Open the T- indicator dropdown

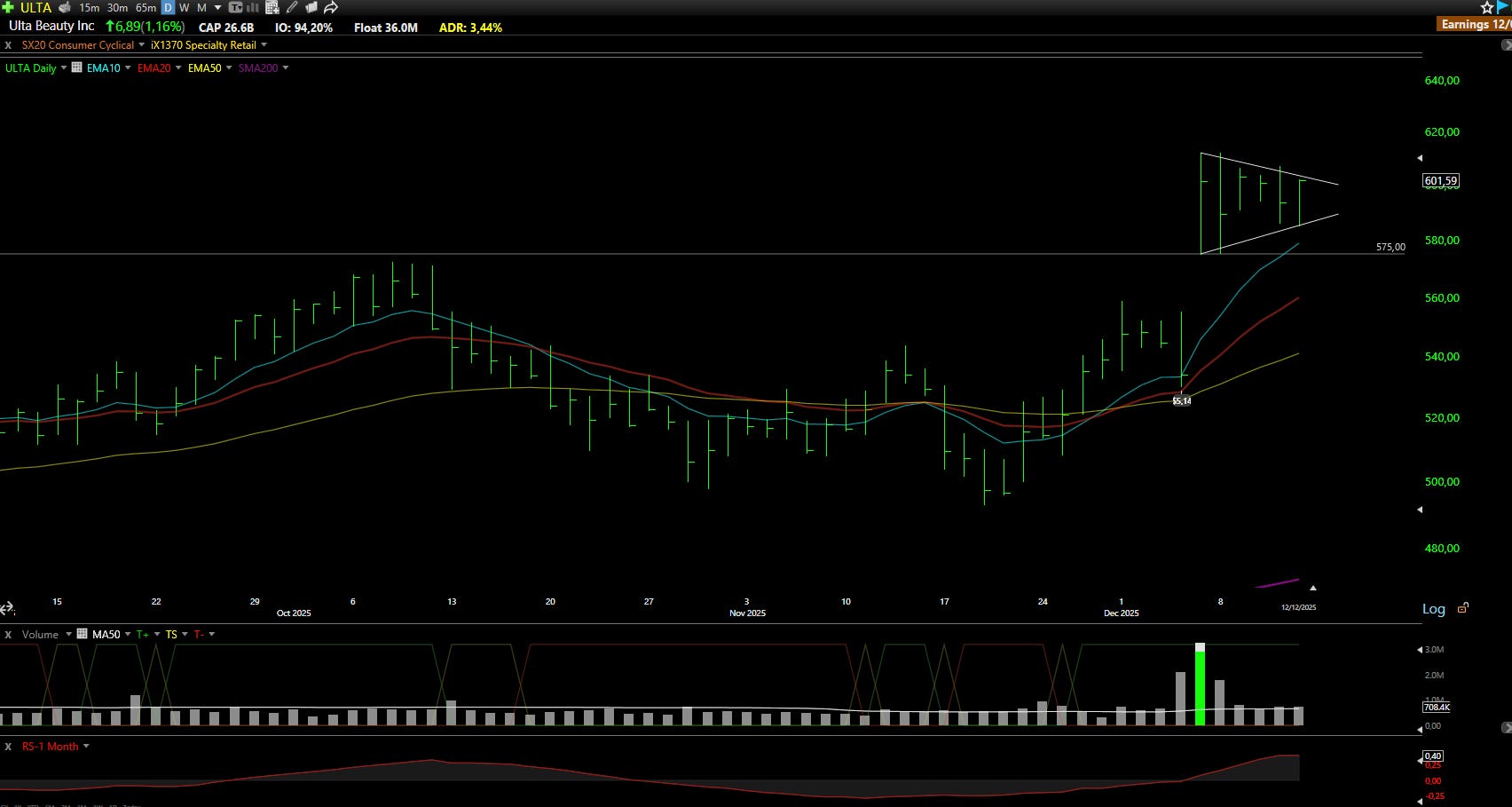[x=211, y=634]
